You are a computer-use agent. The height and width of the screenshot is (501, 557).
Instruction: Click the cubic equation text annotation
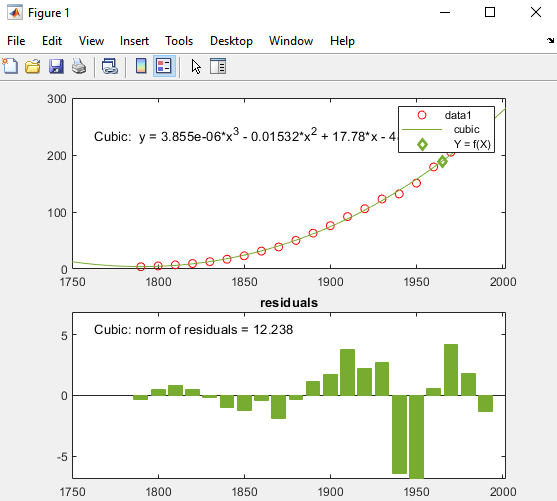coord(246,136)
